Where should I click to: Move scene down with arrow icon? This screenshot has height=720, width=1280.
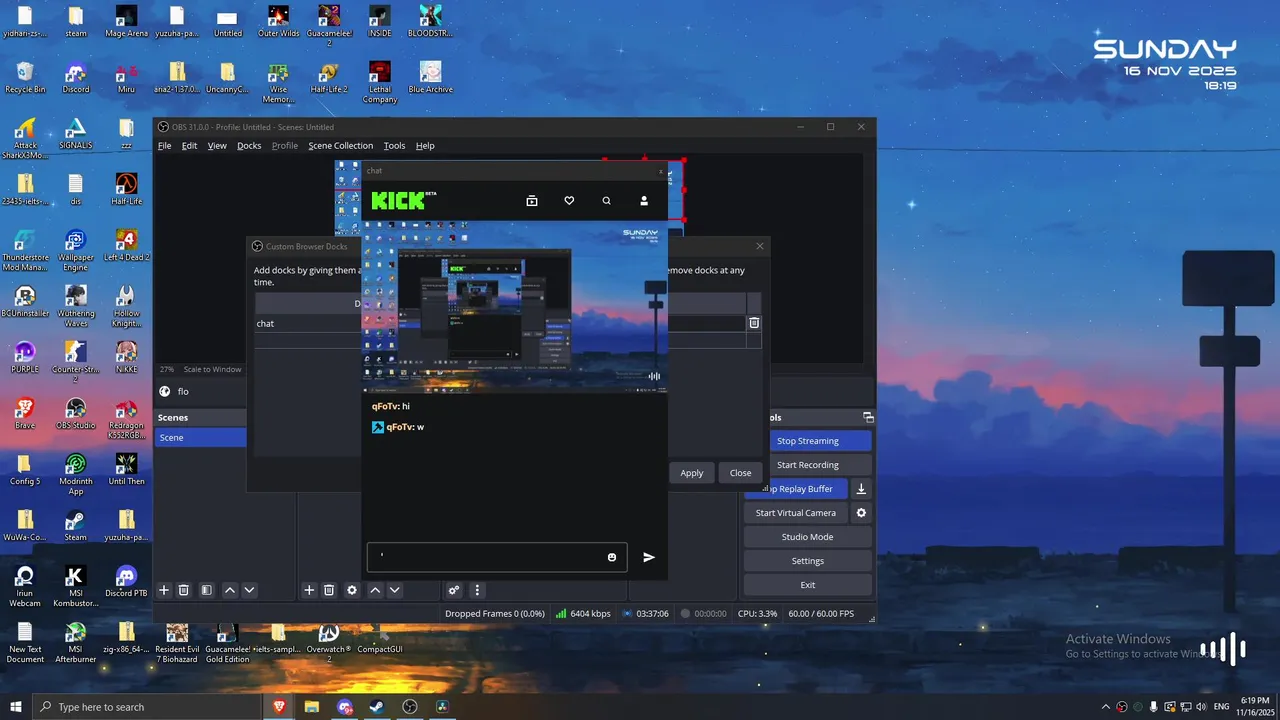250,590
